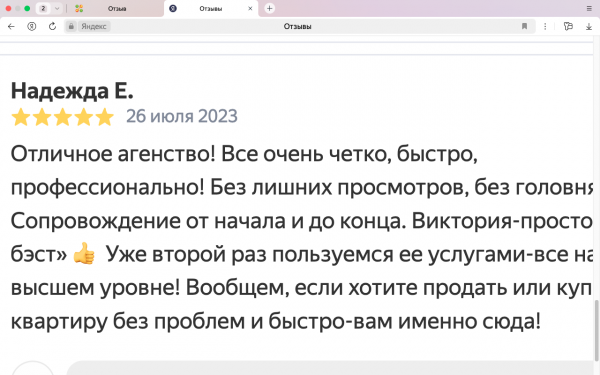Click the lock site security icon
The width and height of the screenshot is (600, 375).
tap(71, 26)
